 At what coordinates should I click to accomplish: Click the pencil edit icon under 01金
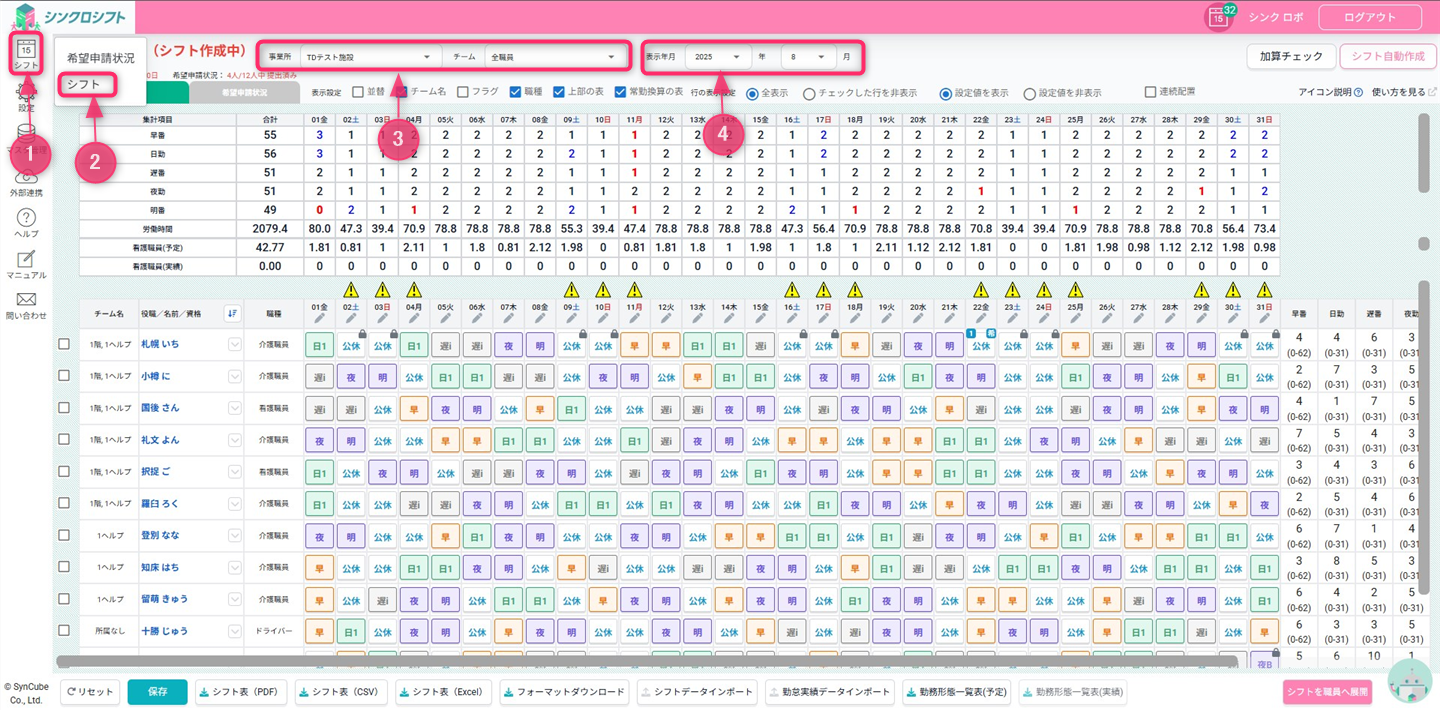319,319
